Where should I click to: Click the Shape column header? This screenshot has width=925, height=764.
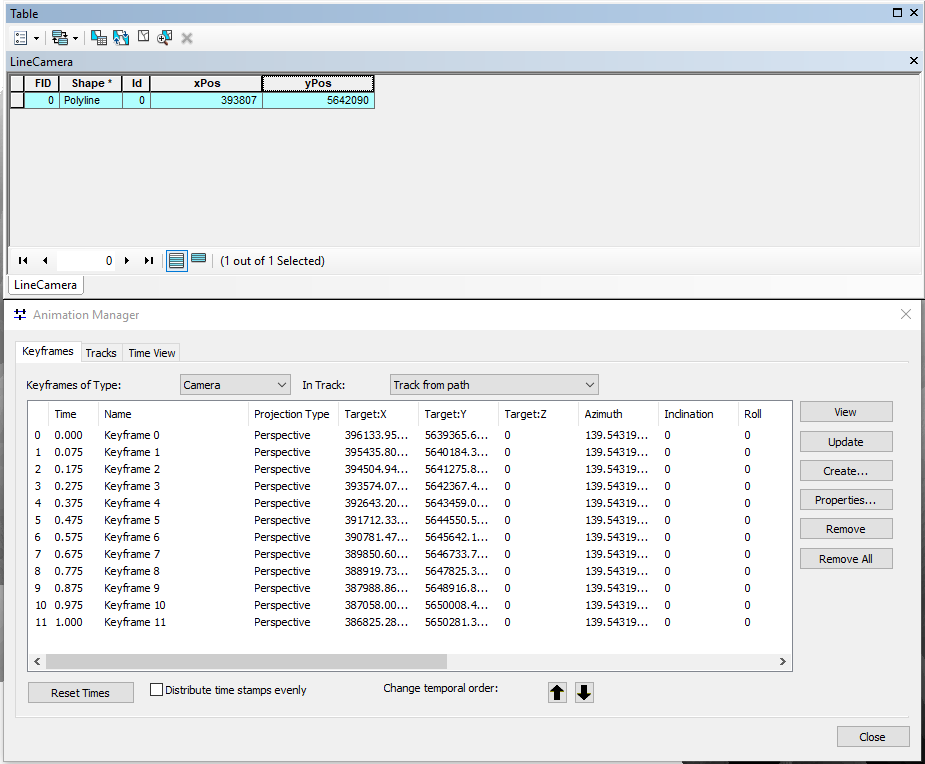(91, 83)
